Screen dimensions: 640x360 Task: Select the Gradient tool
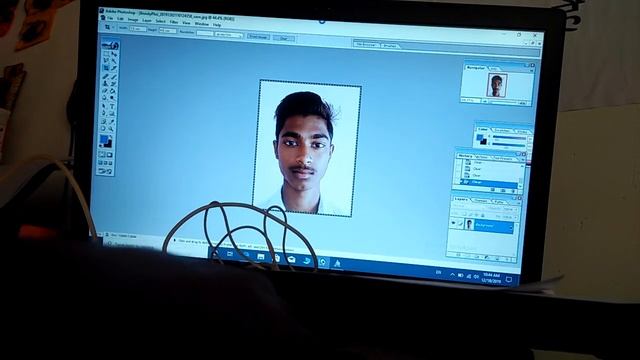point(113,91)
